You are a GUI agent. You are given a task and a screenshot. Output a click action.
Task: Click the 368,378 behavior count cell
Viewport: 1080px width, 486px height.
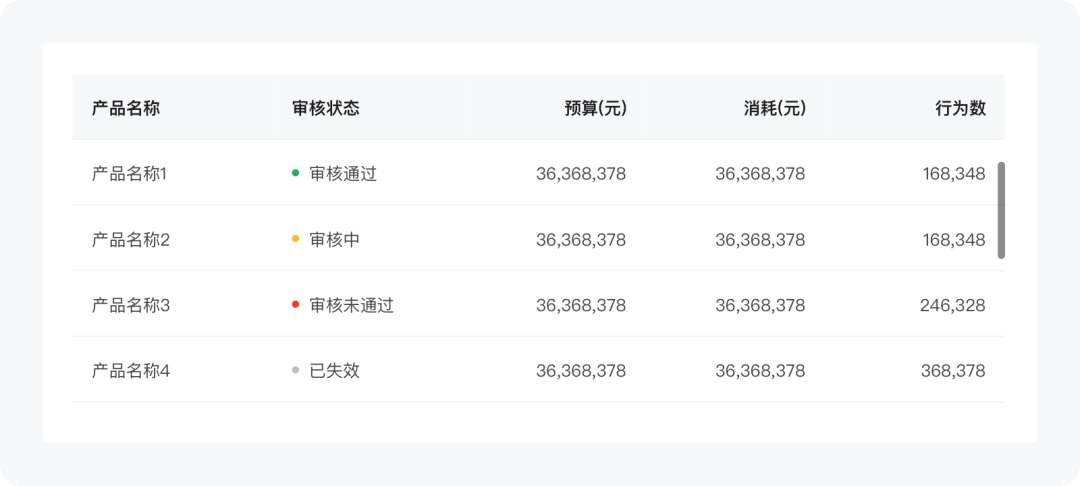point(953,371)
